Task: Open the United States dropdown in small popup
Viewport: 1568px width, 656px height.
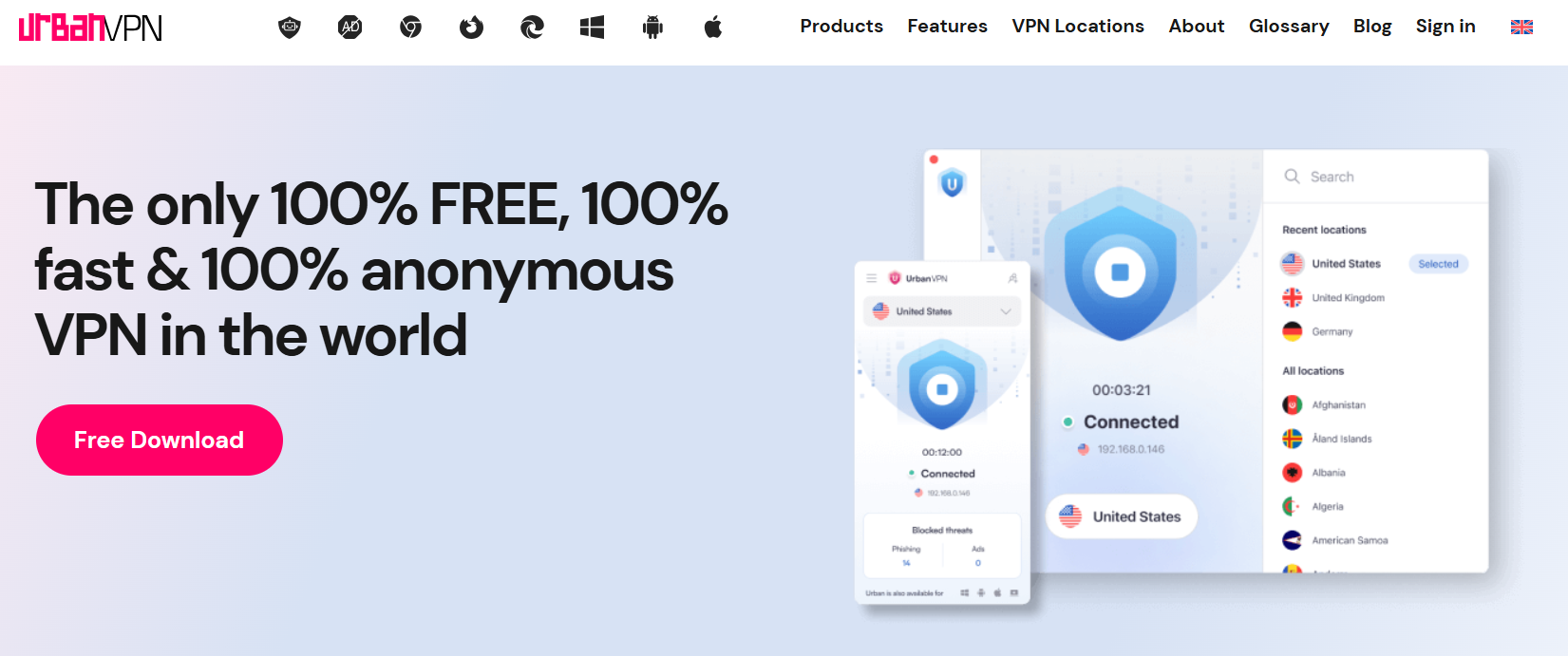Action: pyautogui.click(x=942, y=311)
